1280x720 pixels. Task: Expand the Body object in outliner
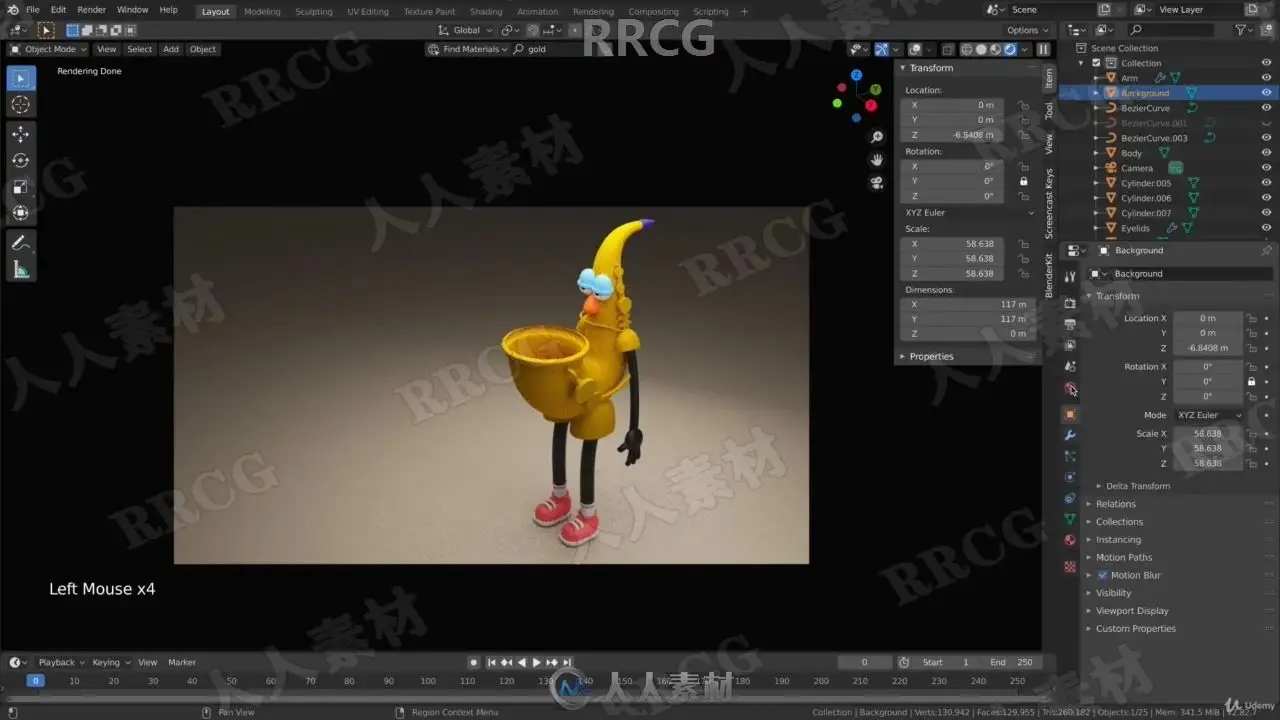[x=1097, y=153]
